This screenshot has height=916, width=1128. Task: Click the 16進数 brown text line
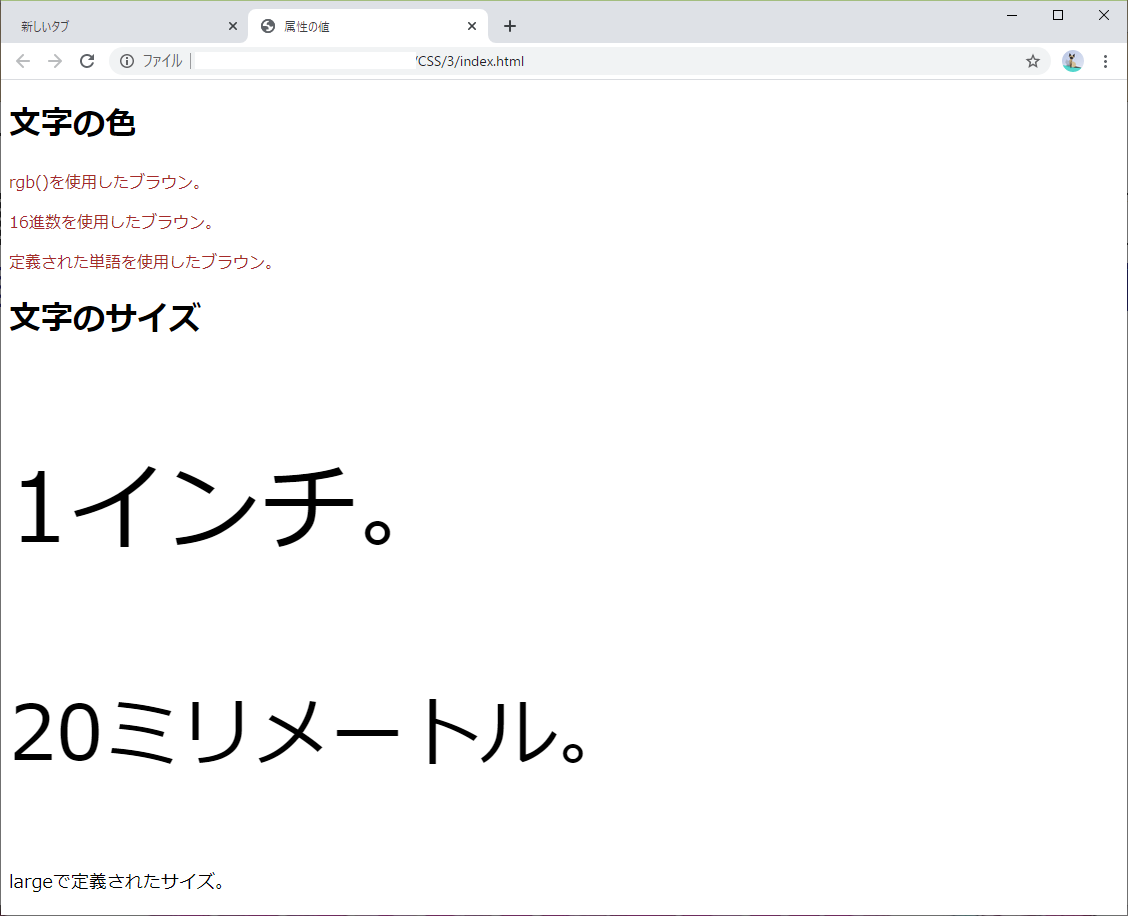pos(111,222)
